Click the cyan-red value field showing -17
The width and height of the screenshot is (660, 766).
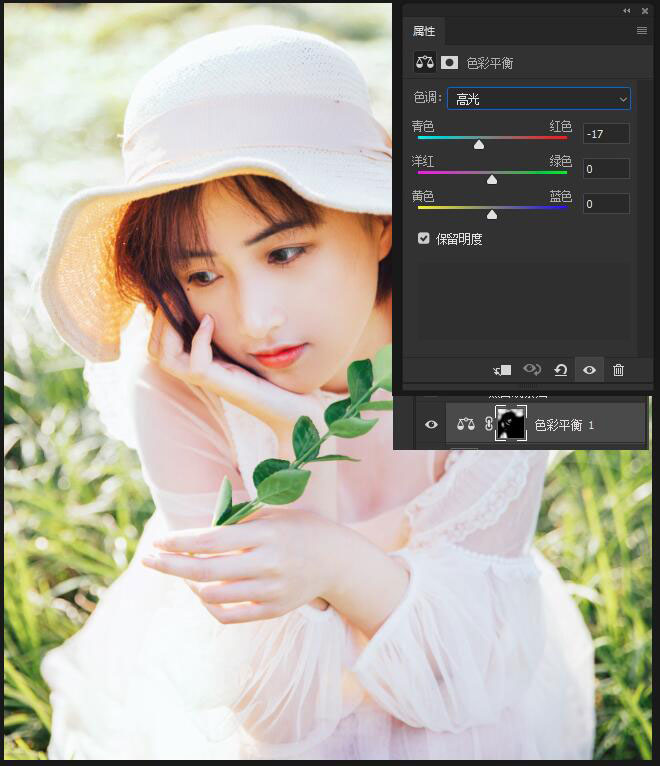606,134
